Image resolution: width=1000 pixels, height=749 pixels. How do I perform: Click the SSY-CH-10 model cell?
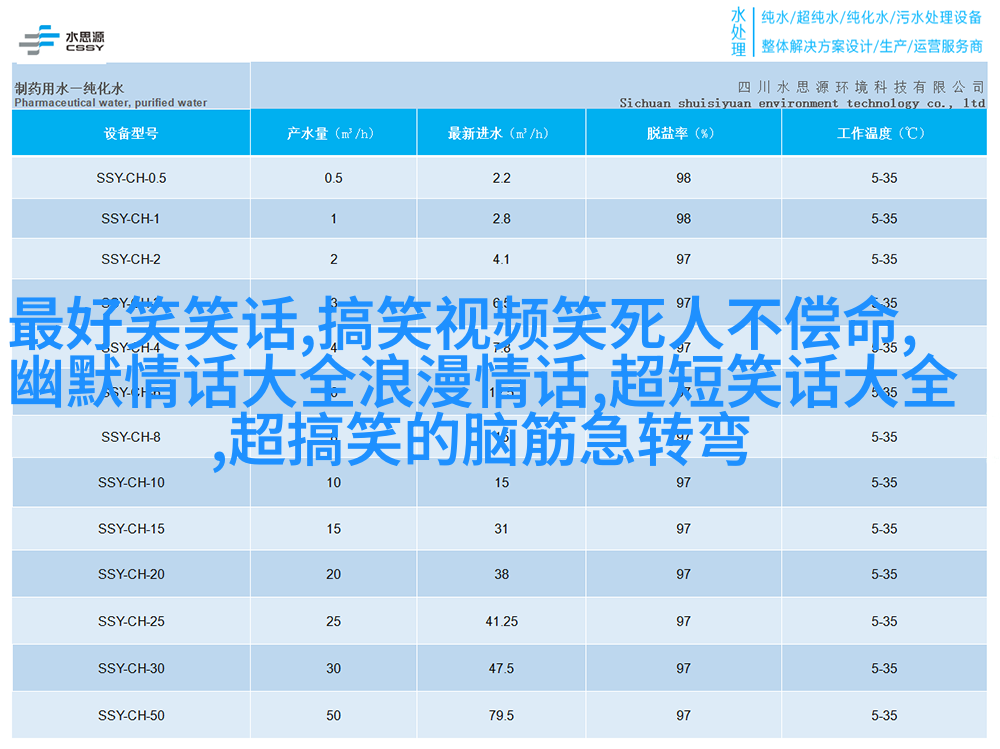point(131,483)
